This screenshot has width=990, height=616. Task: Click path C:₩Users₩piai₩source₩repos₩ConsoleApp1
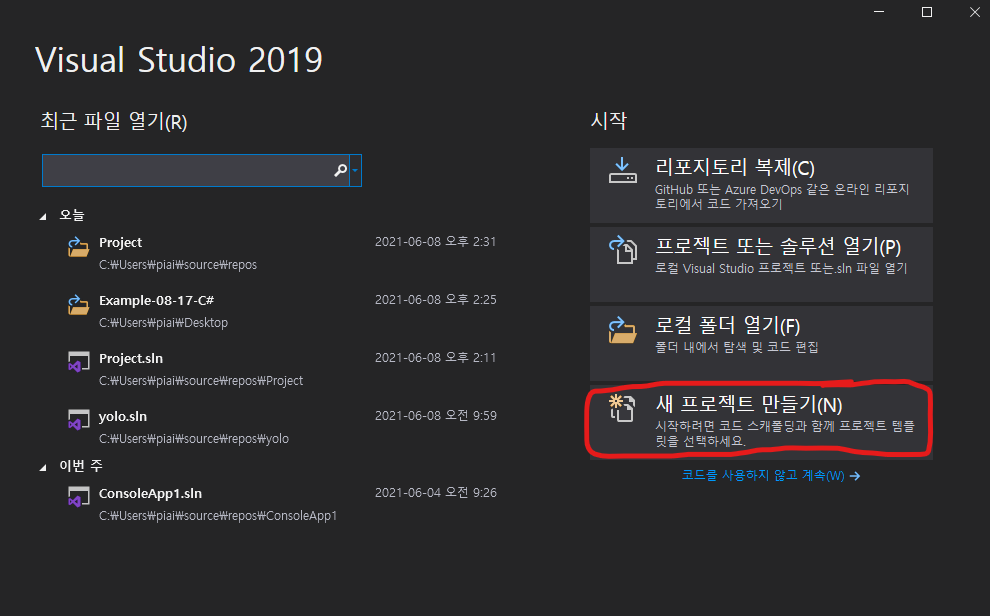(x=218, y=516)
